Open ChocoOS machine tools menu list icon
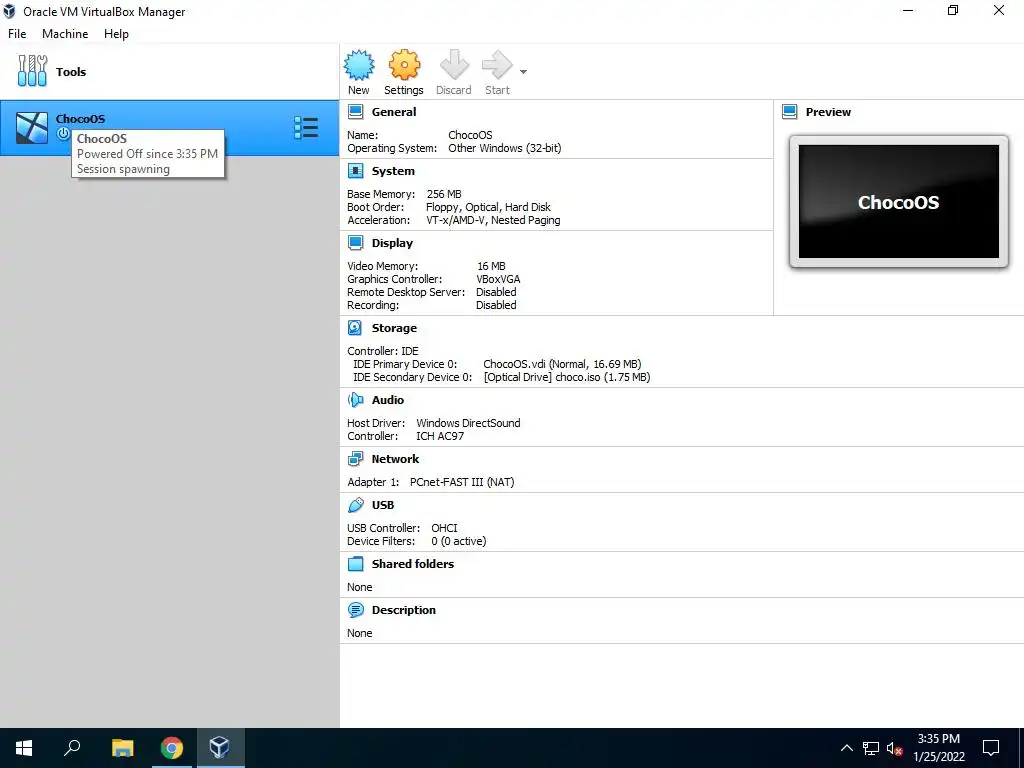Image resolution: width=1024 pixels, height=768 pixels. (306, 127)
